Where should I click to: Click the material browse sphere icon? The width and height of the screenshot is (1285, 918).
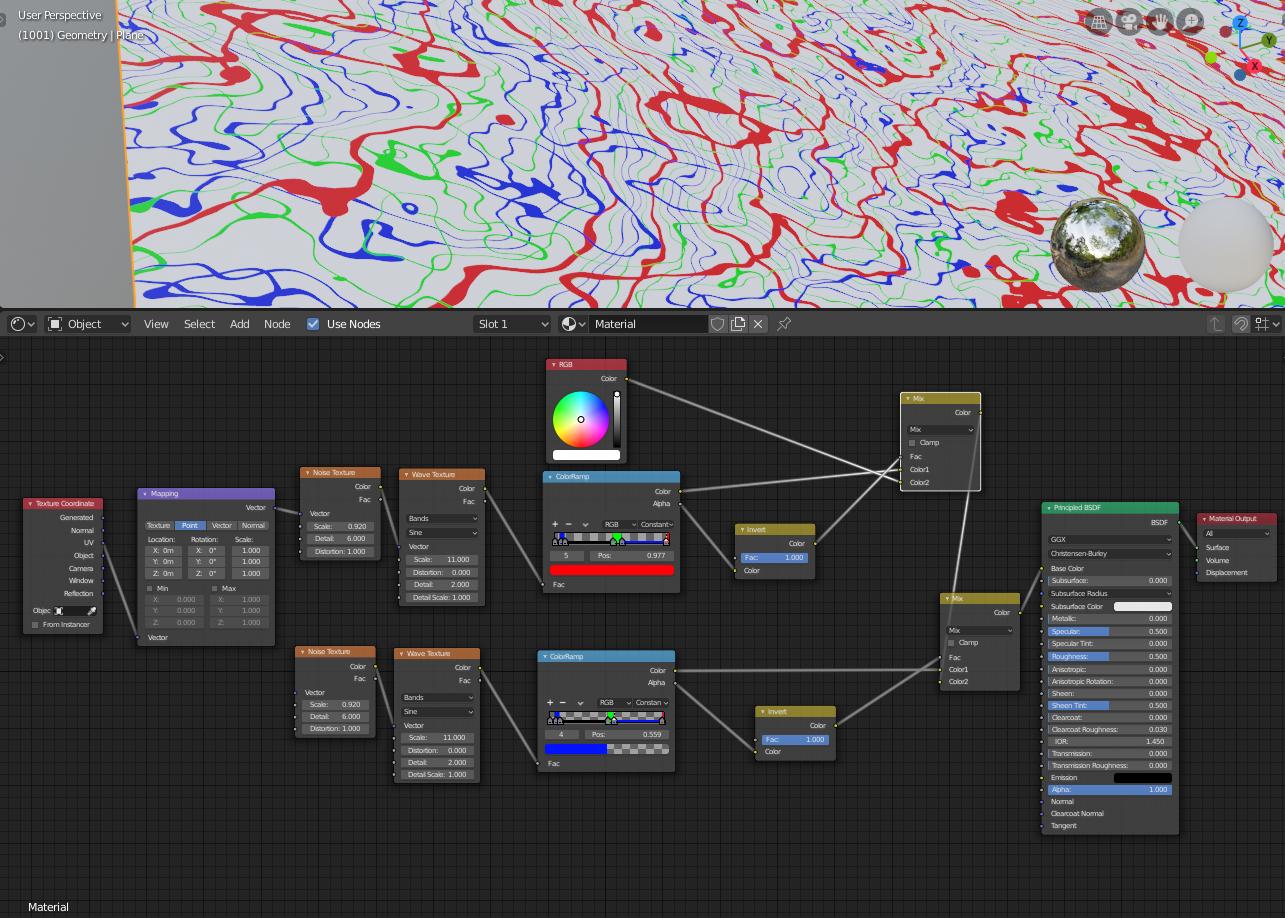(x=572, y=324)
